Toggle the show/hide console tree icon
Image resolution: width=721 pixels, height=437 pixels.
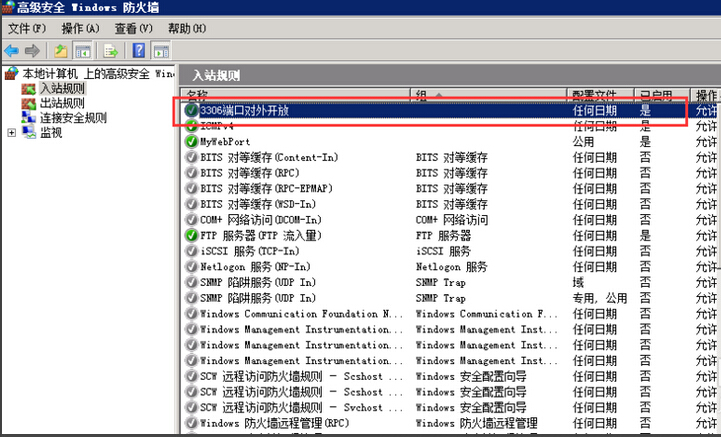coord(83,50)
